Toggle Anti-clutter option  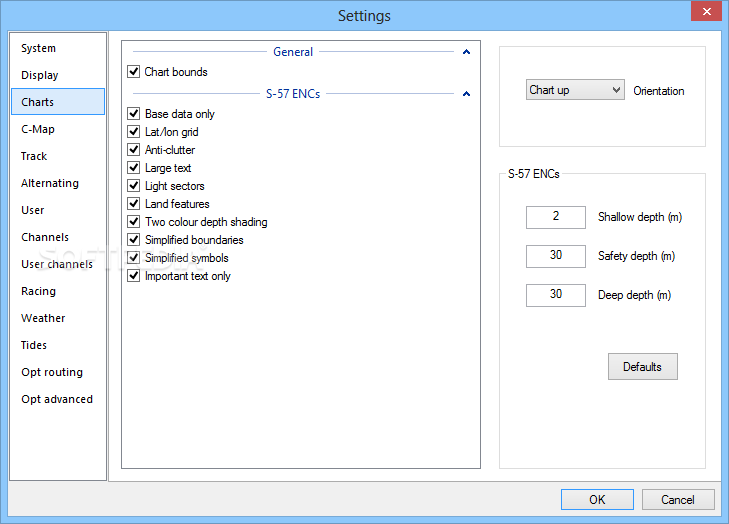133,150
